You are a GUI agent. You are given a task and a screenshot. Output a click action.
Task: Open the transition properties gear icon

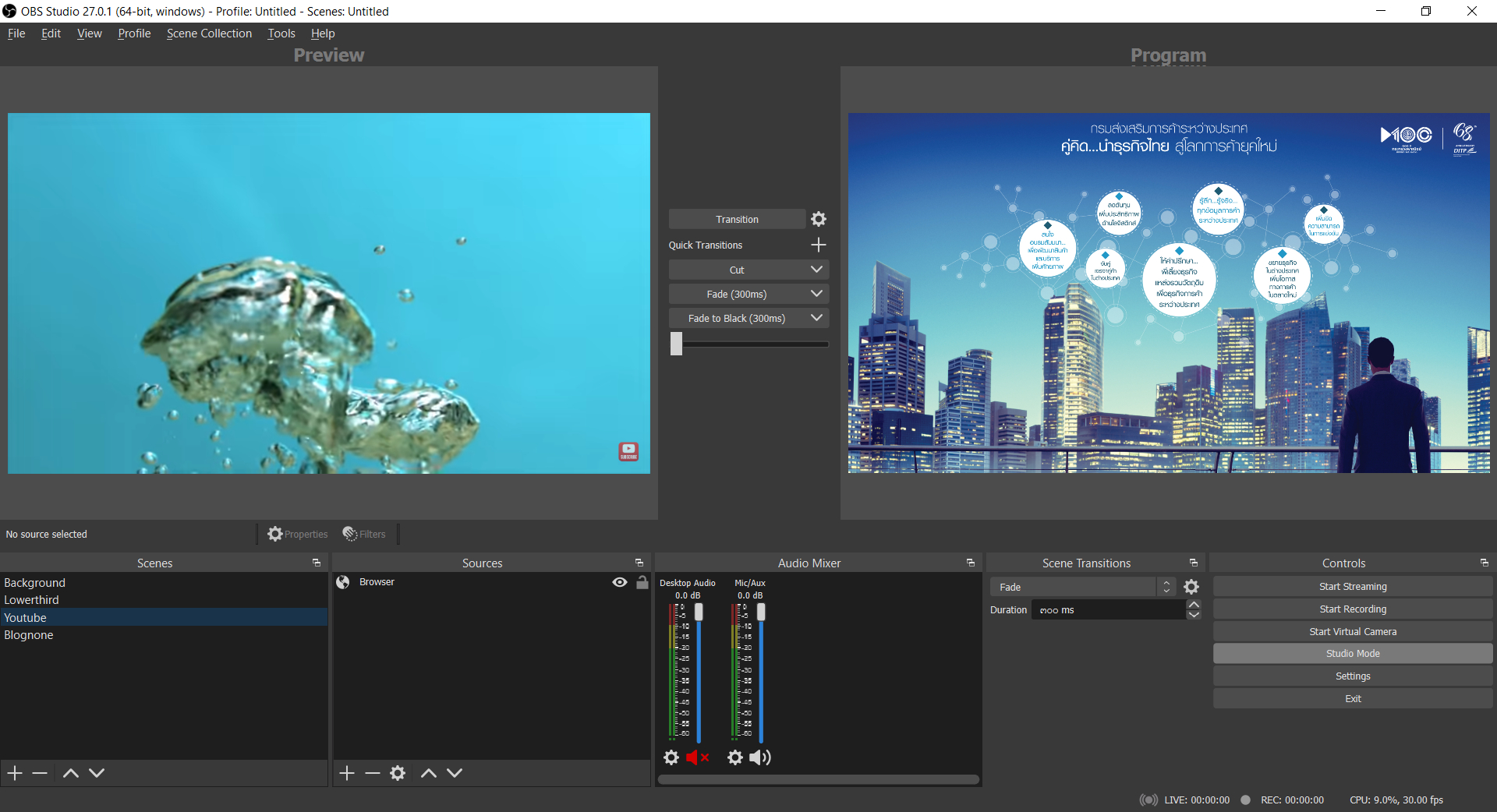[818, 219]
